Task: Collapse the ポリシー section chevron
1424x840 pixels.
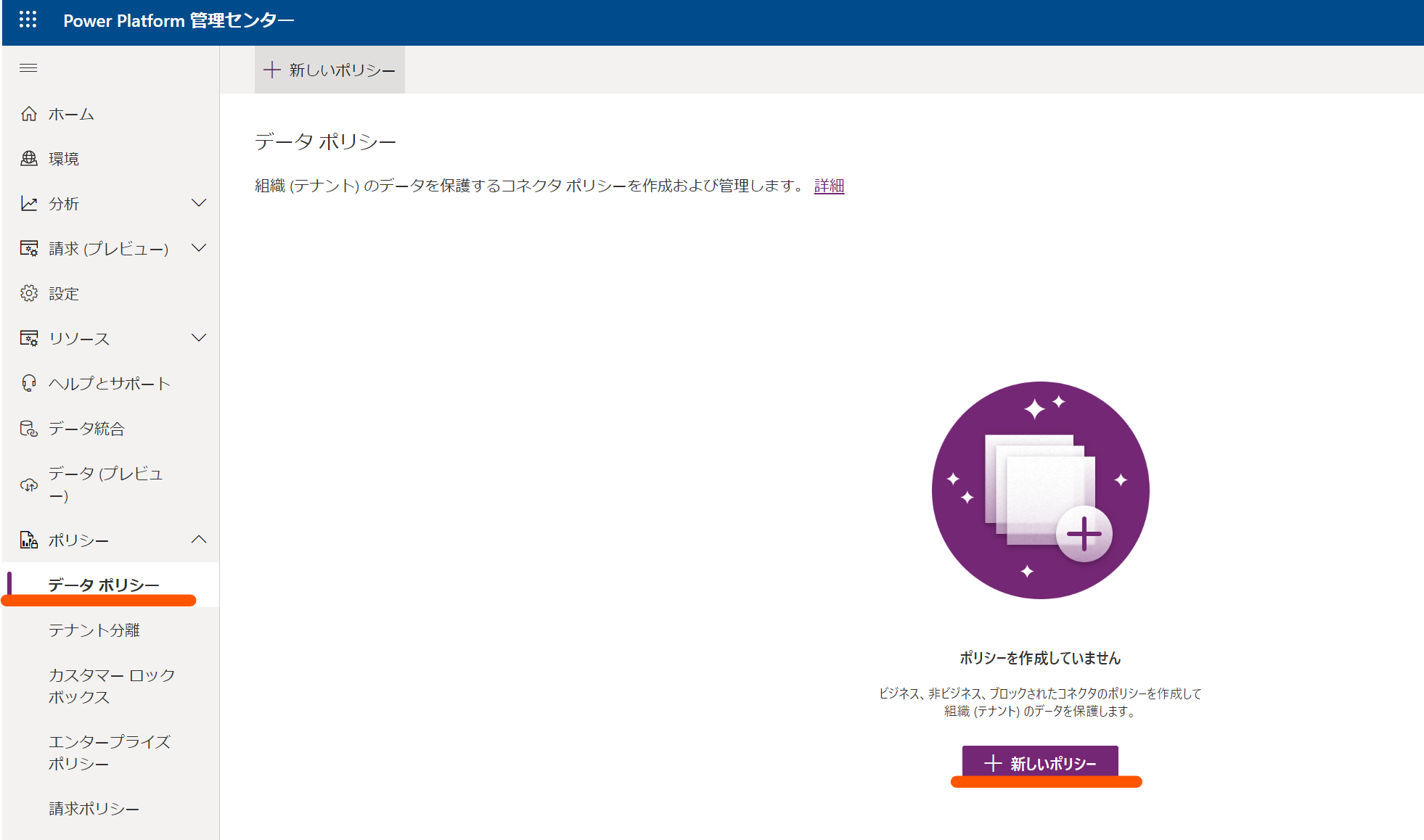Action: (200, 539)
